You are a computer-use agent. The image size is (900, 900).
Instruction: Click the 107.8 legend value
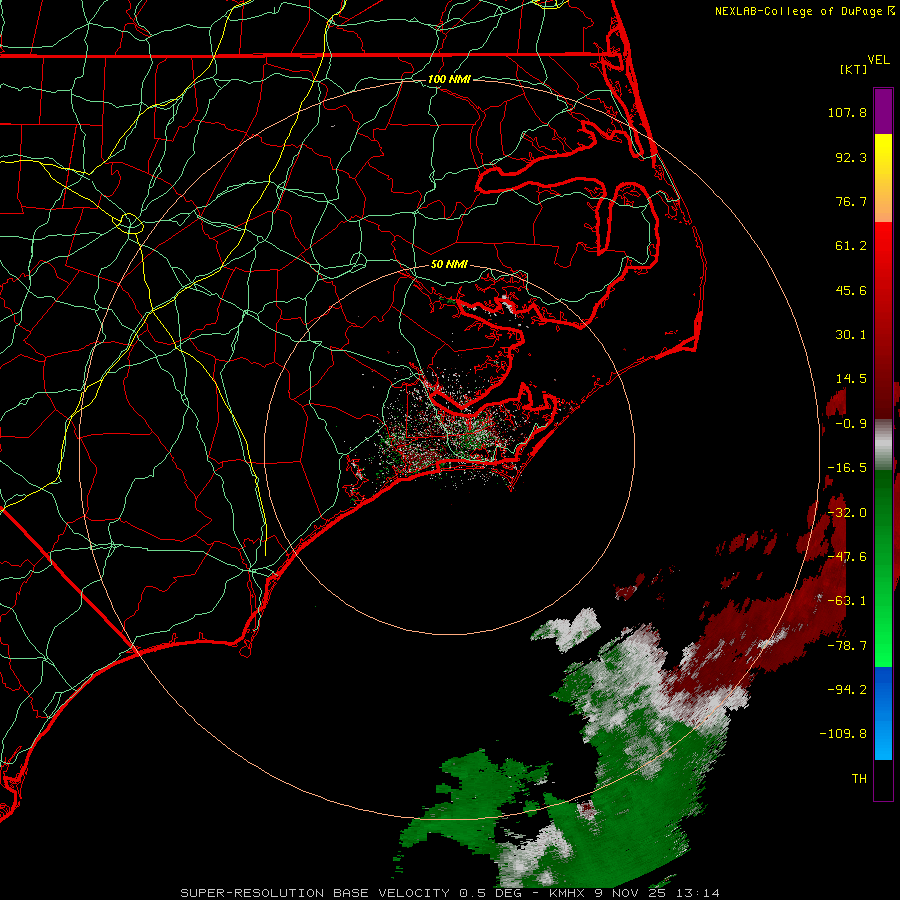tap(847, 112)
